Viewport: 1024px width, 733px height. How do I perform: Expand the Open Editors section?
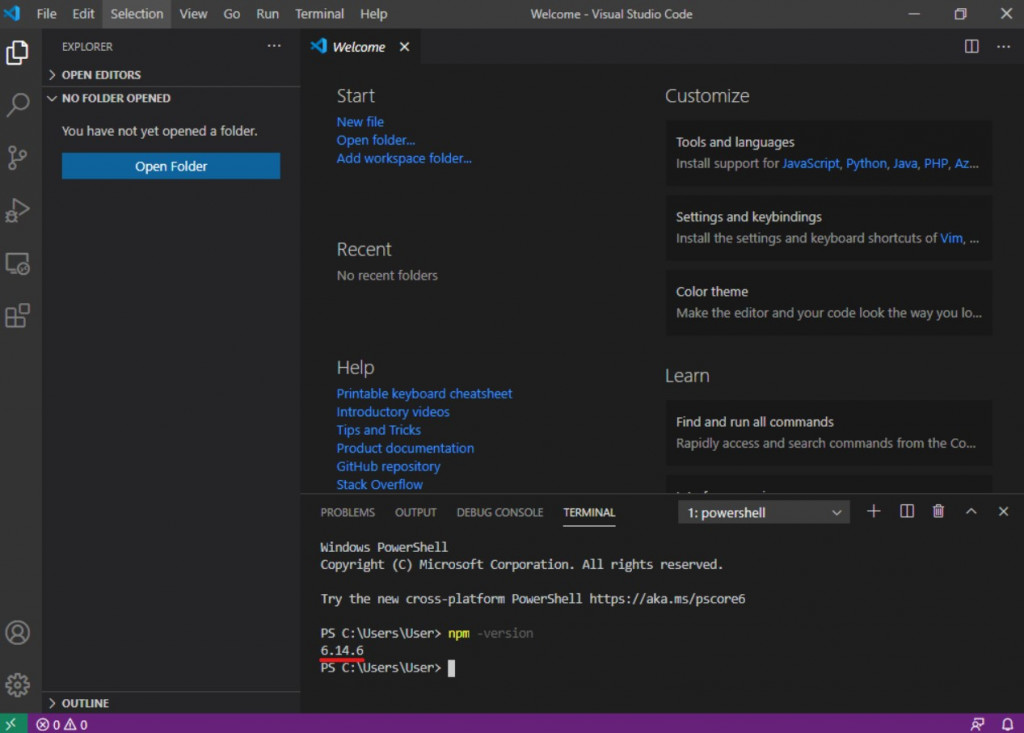click(x=171, y=74)
